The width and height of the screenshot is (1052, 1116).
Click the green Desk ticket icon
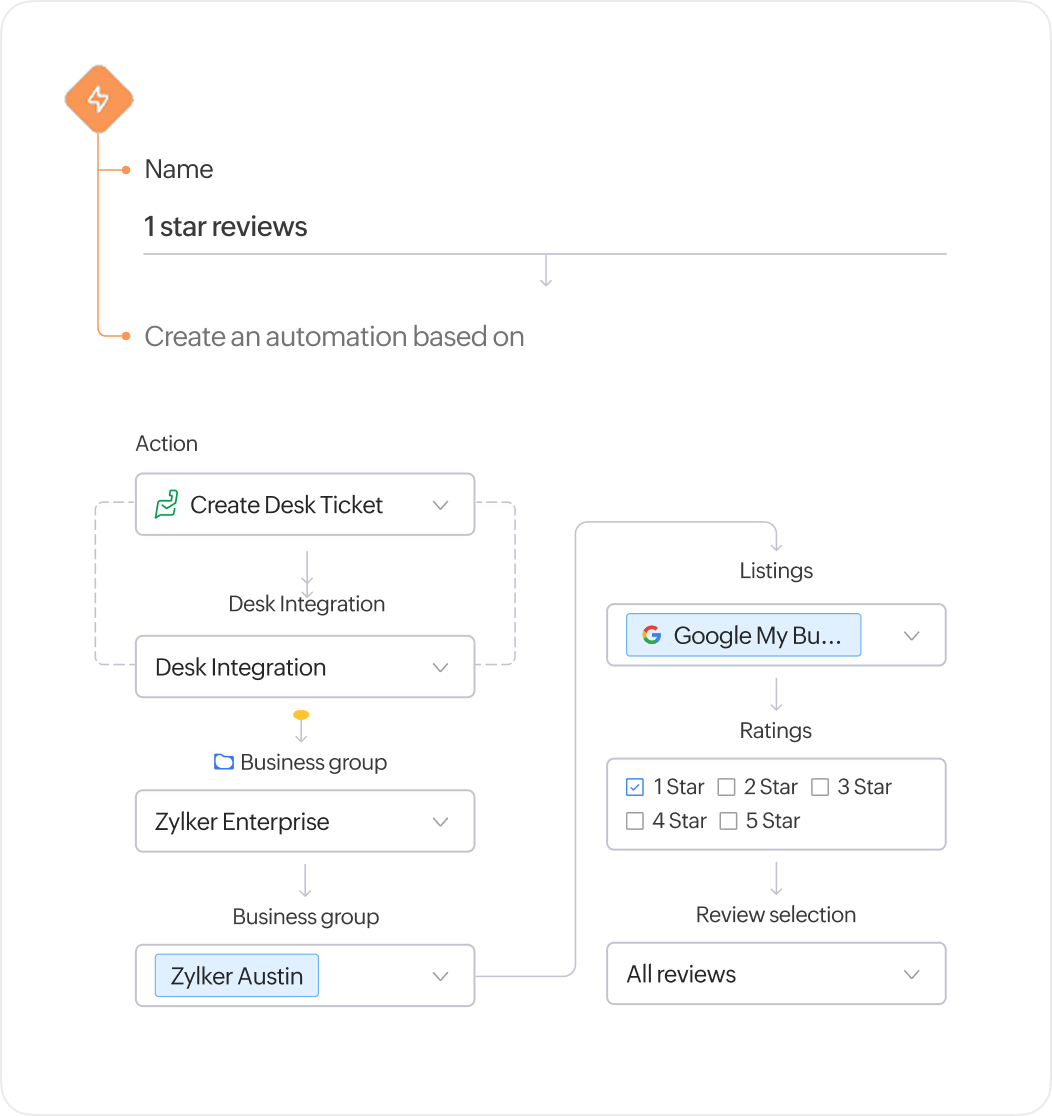tap(166, 505)
